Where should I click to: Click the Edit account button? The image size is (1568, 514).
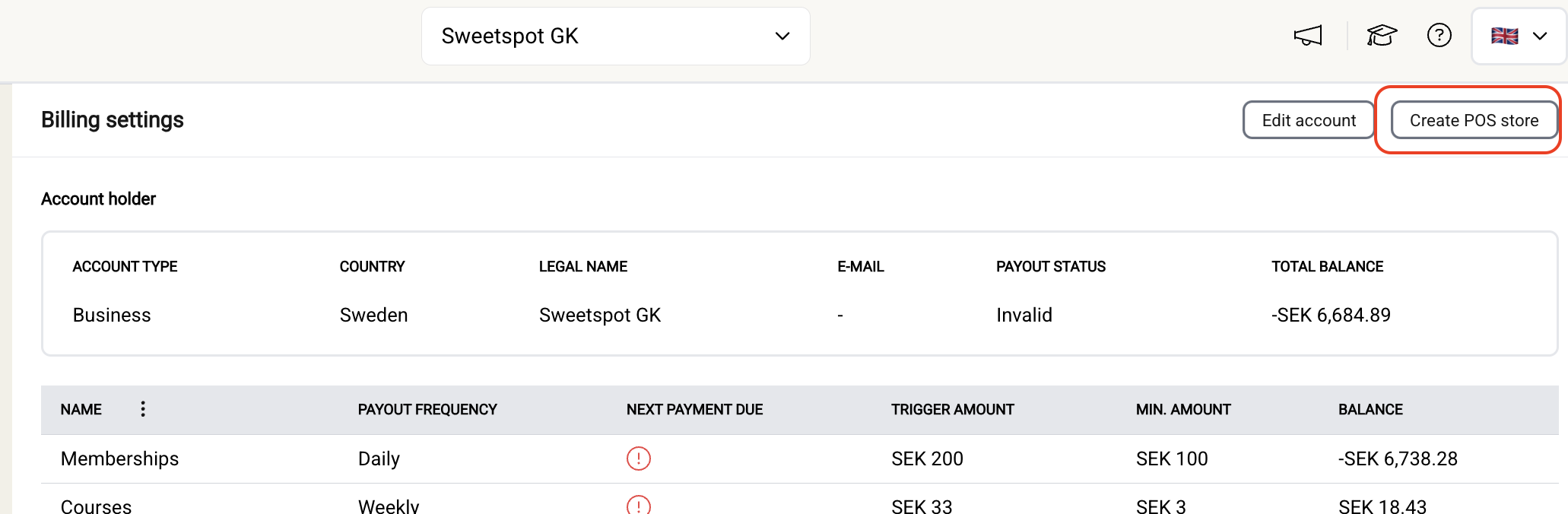[1308, 120]
